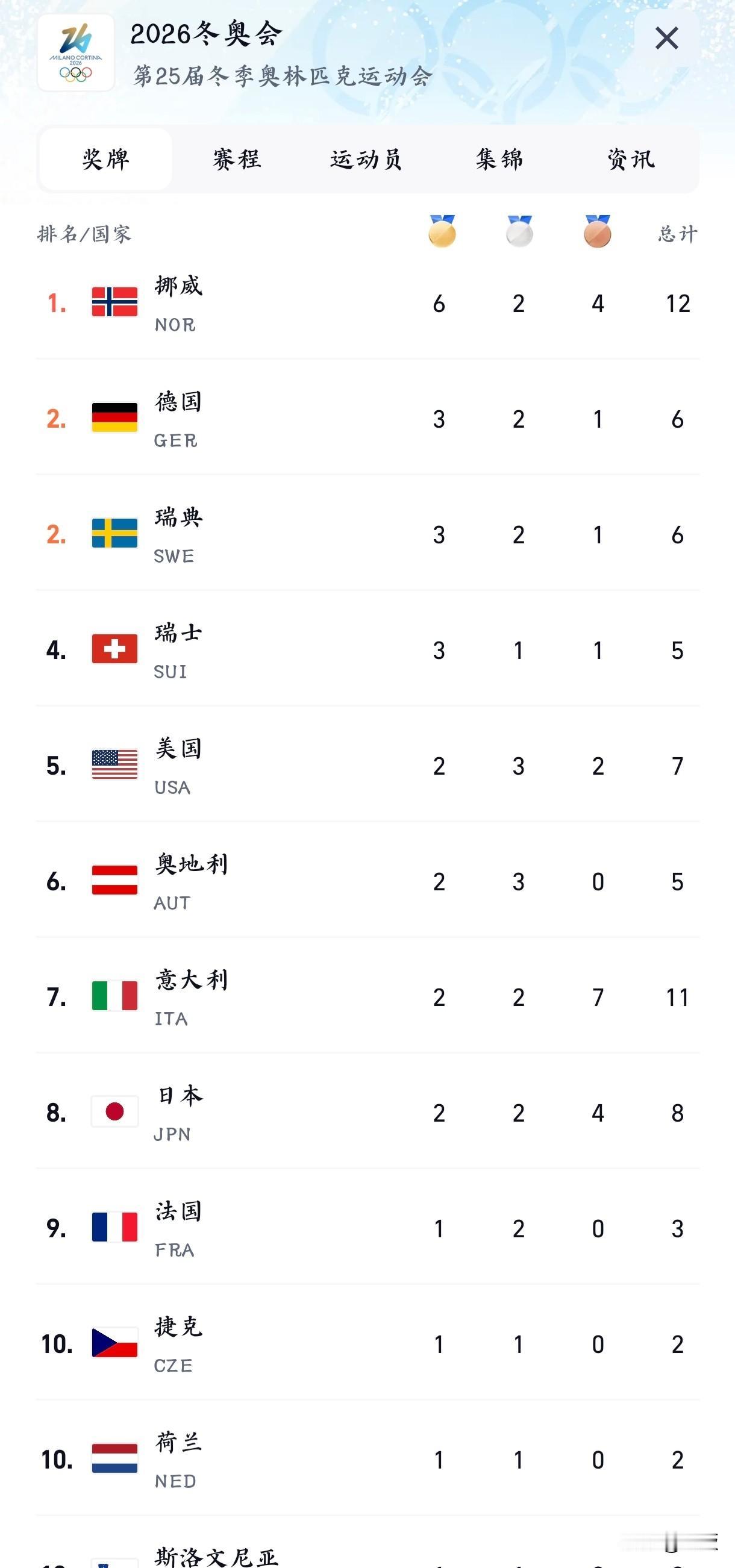The width and height of the screenshot is (735, 1568).
Task: Tap the United States flag icon
Action: [x=114, y=764]
